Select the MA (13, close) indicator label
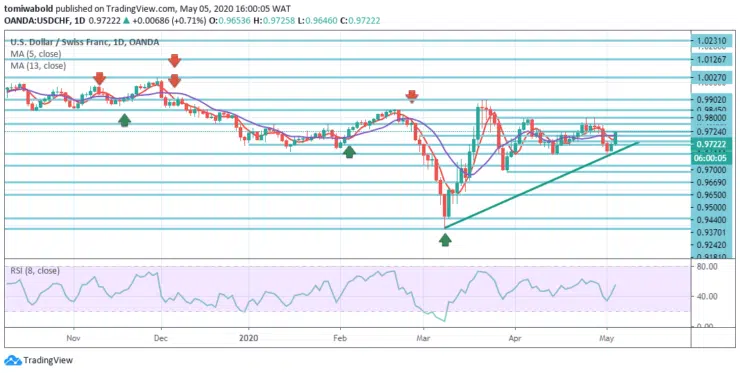 [x=38, y=66]
